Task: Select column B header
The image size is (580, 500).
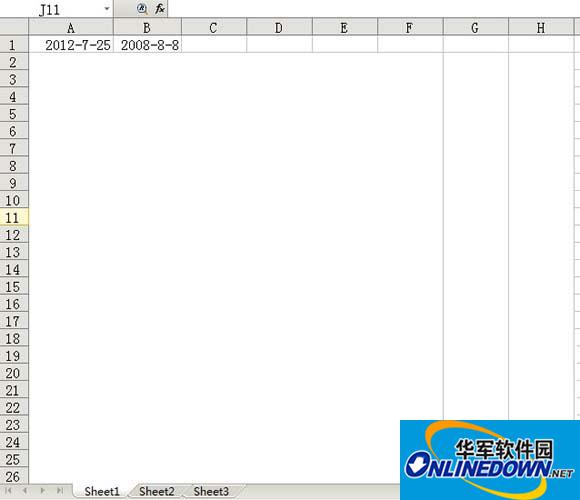Action: [x=147, y=28]
